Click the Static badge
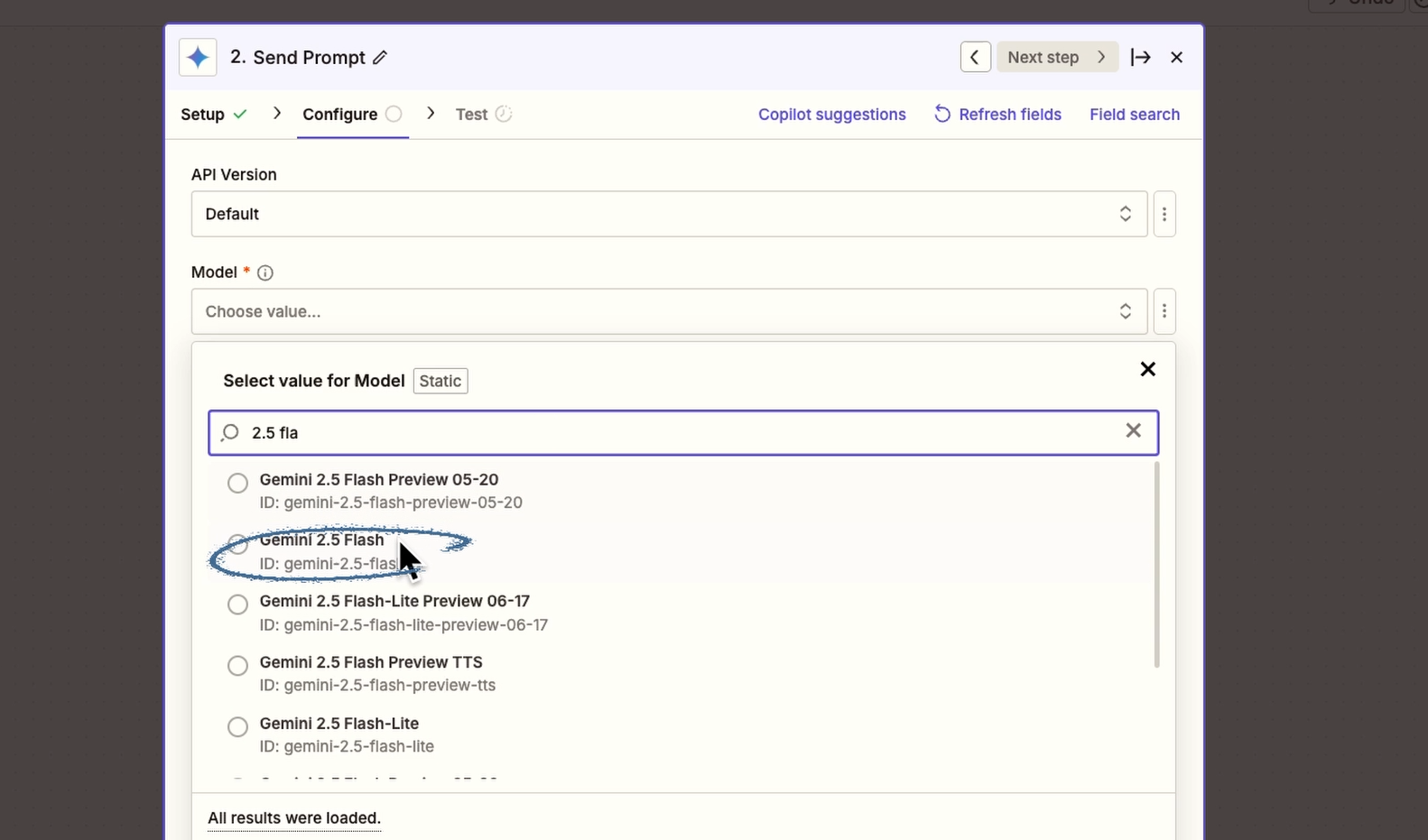 440,381
